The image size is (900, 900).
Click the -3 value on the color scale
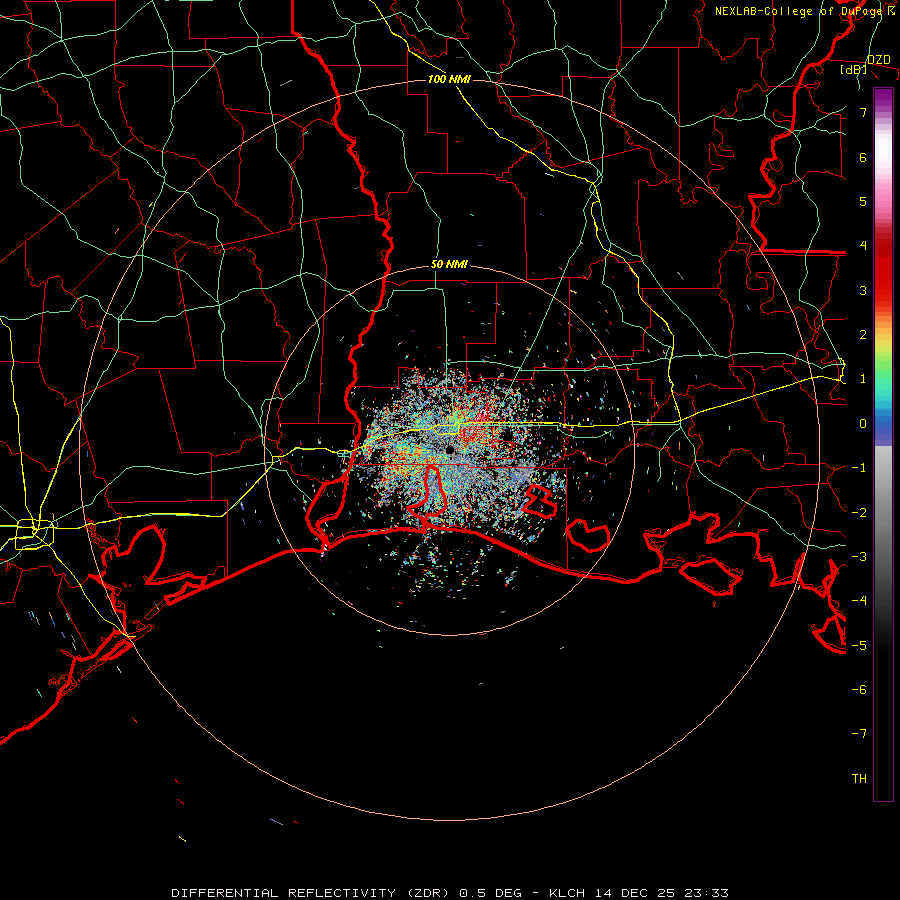(859, 556)
